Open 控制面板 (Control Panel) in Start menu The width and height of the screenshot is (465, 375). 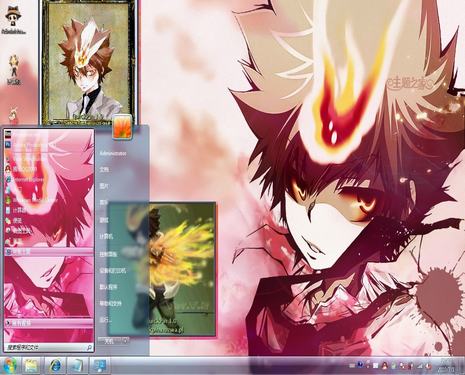[108, 254]
